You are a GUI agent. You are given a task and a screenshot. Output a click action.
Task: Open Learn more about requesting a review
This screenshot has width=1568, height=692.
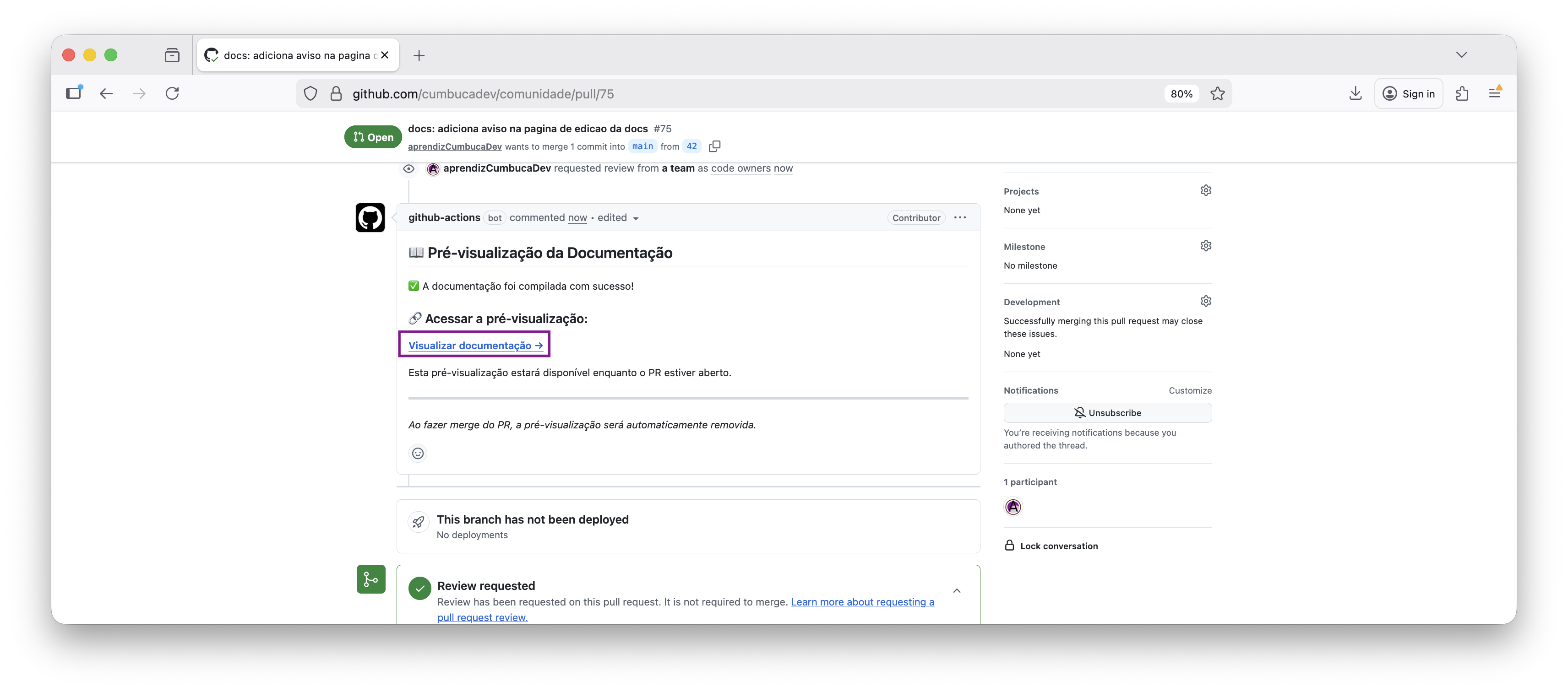point(686,609)
